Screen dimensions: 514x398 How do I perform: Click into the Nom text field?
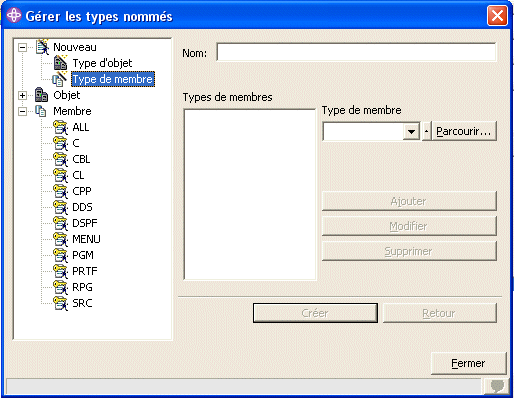point(356,52)
